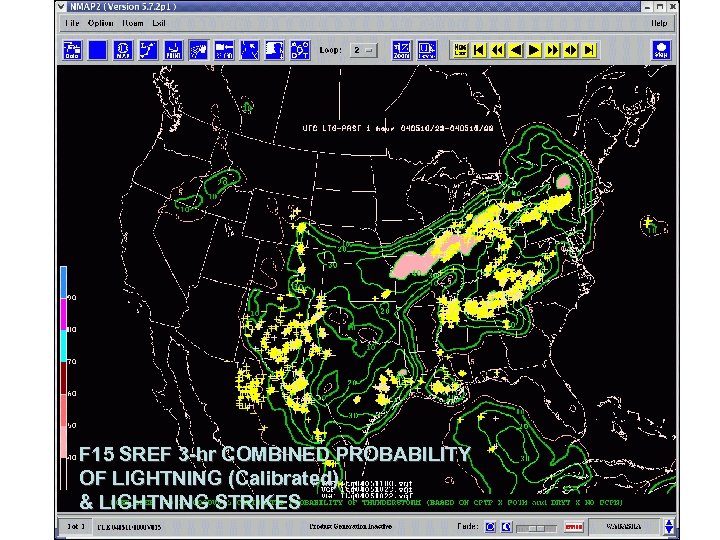Click the Unzoom tool icon
The height and width of the screenshot is (540, 720).
click(x=427, y=50)
